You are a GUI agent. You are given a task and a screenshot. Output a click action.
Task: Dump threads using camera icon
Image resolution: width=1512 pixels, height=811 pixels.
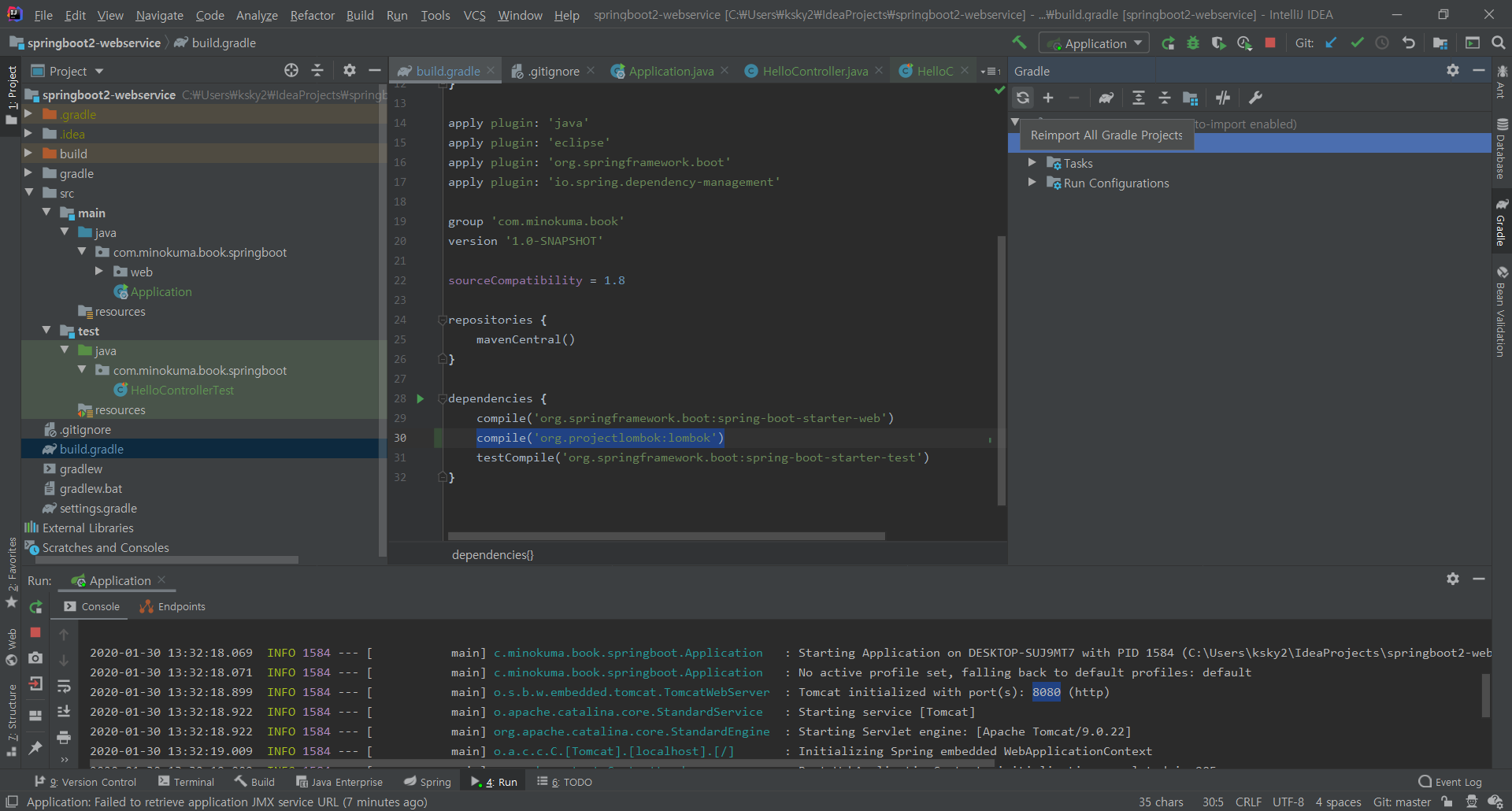[x=35, y=658]
